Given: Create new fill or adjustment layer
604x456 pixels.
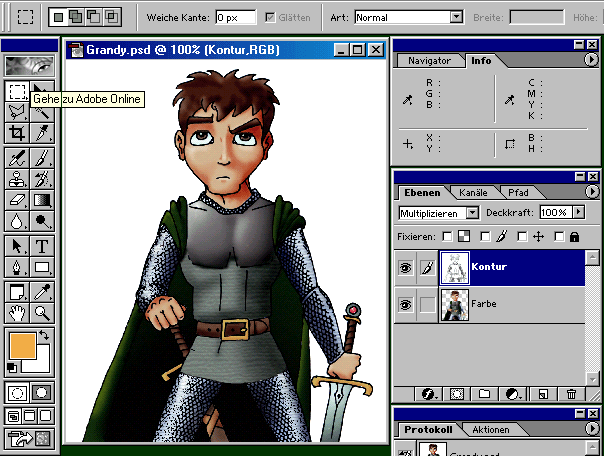Looking at the screenshot, I should tap(512, 394).
